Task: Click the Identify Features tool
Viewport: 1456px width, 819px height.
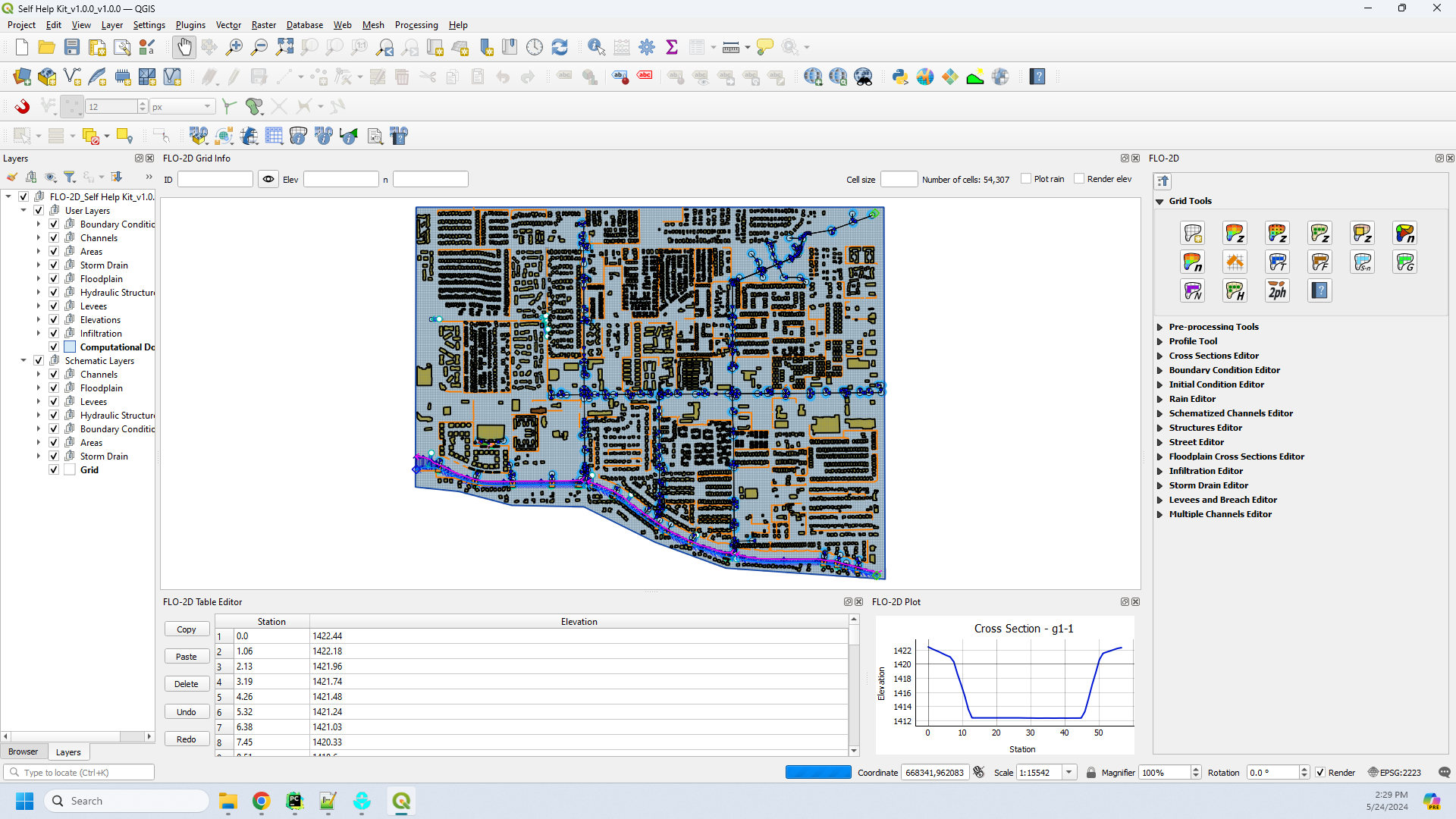Action: coord(596,47)
